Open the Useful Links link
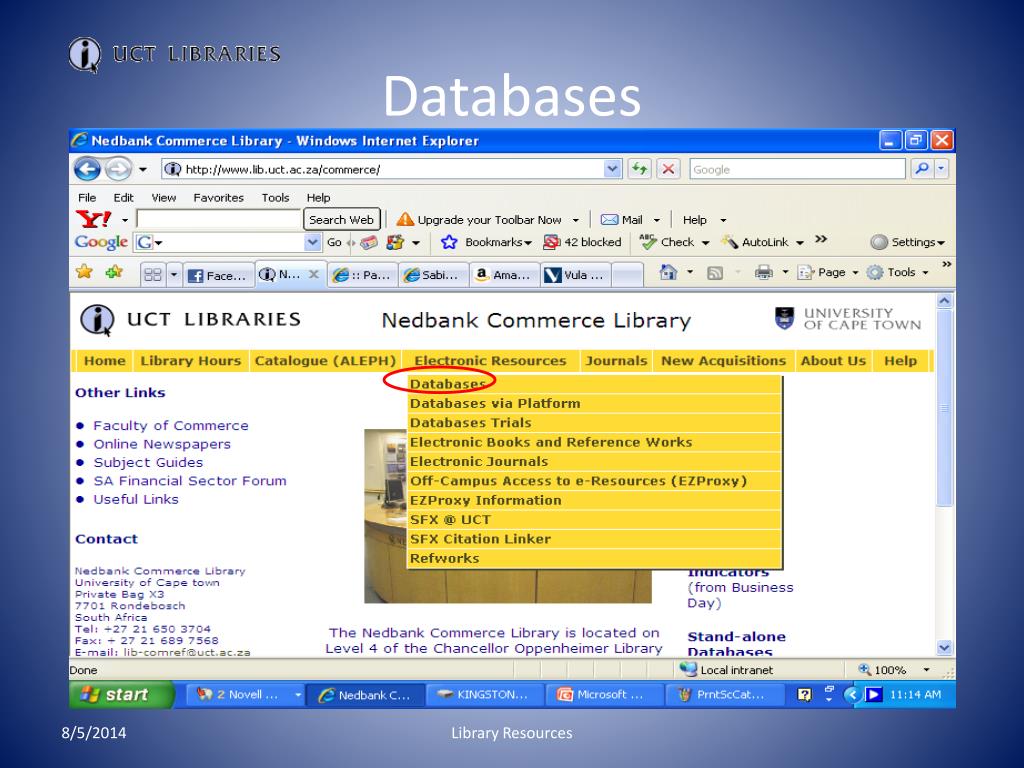The width and height of the screenshot is (1024, 768). point(136,499)
